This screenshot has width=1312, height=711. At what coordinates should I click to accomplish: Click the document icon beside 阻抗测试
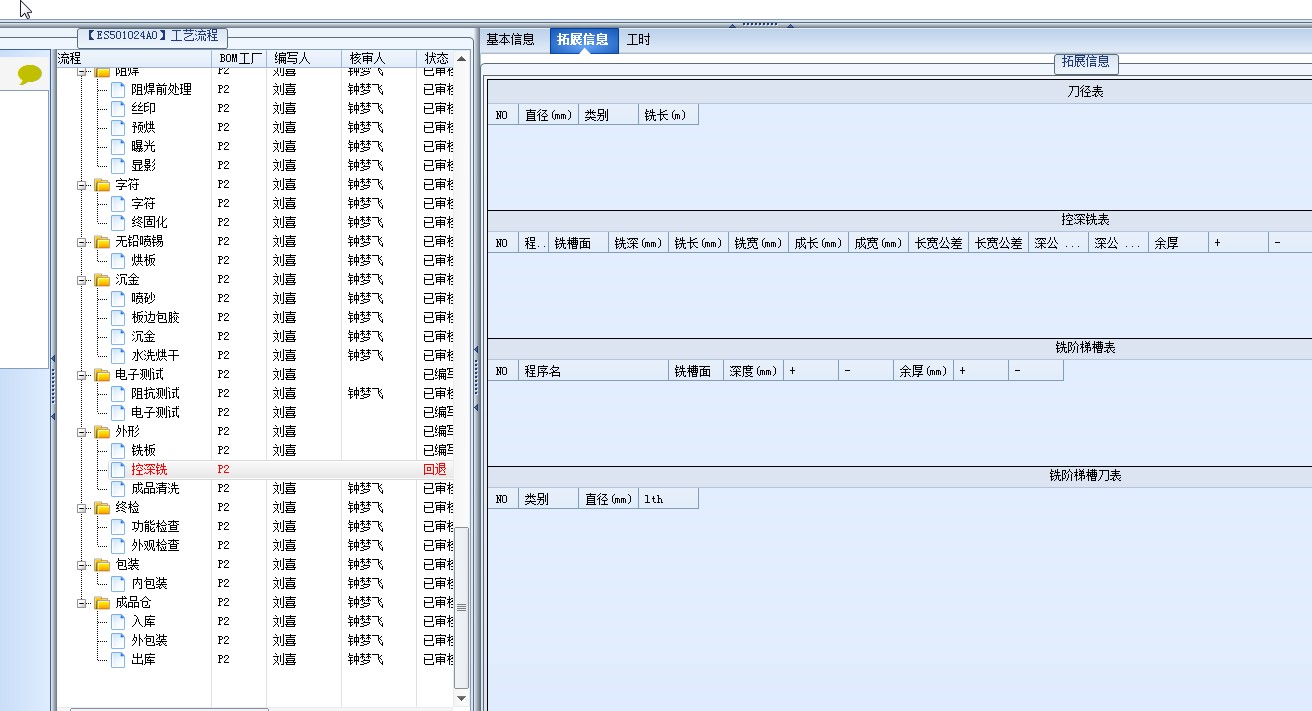(x=118, y=393)
